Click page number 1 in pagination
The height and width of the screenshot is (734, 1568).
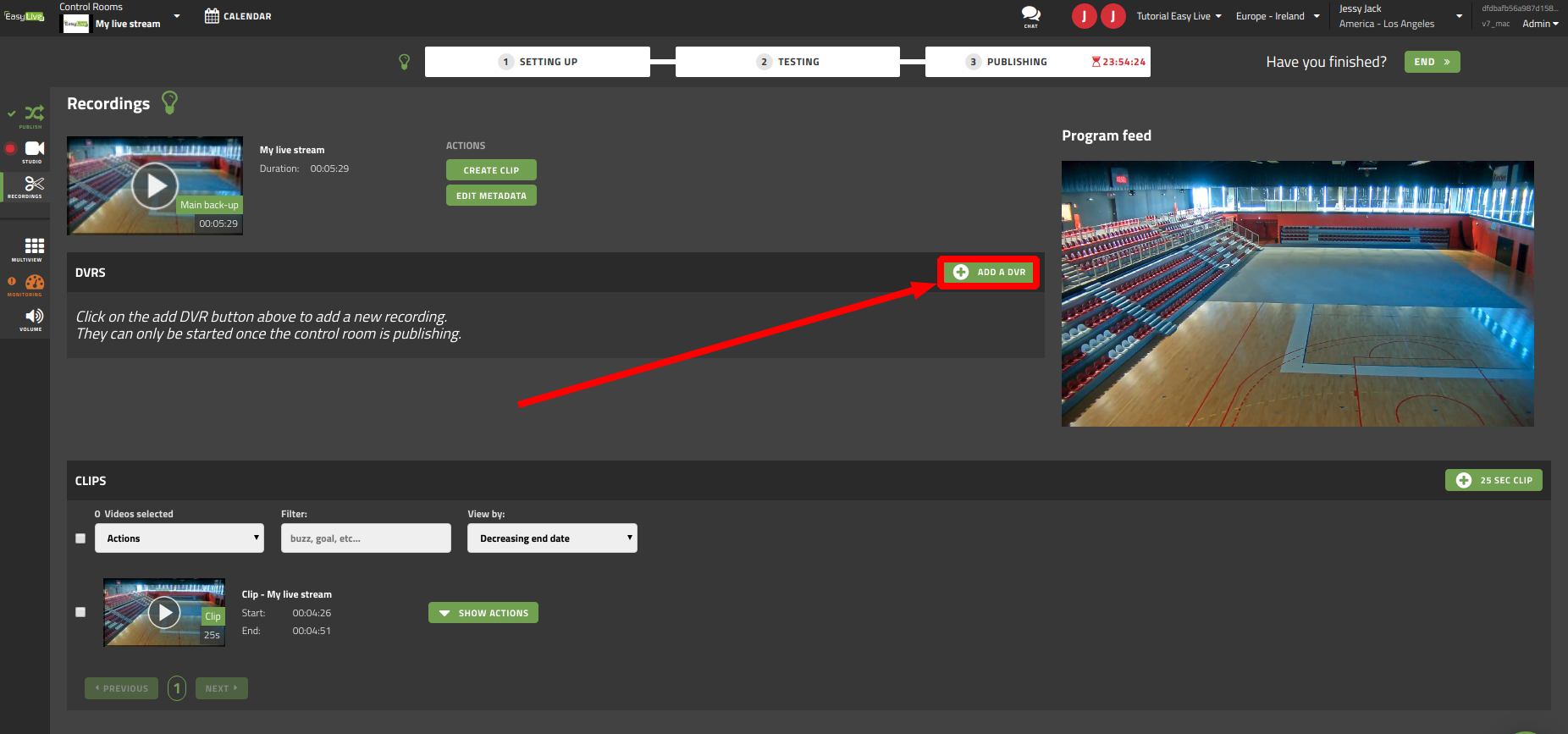[177, 688]
